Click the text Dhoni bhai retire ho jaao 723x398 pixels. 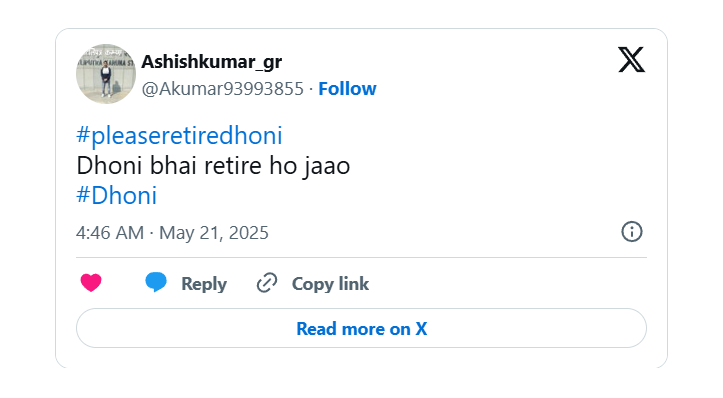point(213,166)
